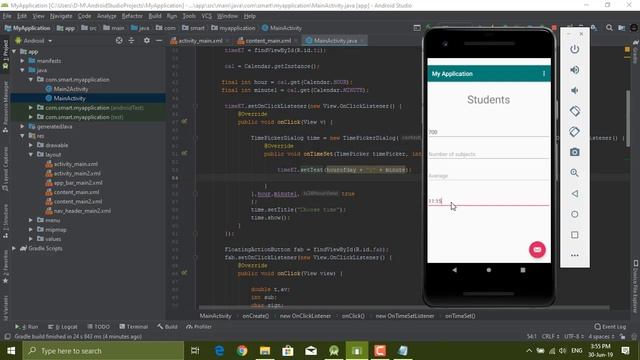
Task: Select nav_header_main2.xml file
Action: [82, 211]
